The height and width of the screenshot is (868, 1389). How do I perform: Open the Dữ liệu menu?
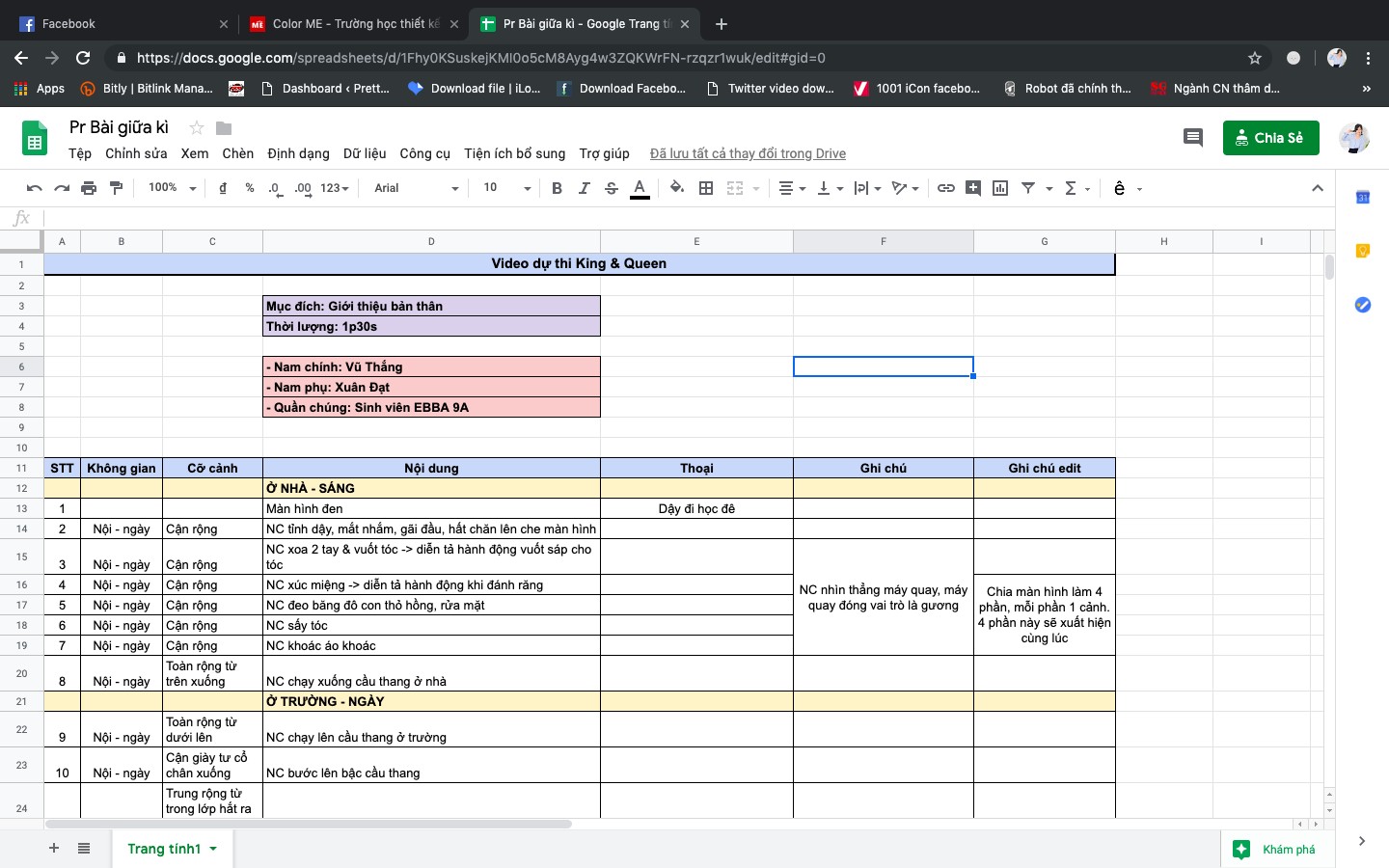tap(365, 153)
